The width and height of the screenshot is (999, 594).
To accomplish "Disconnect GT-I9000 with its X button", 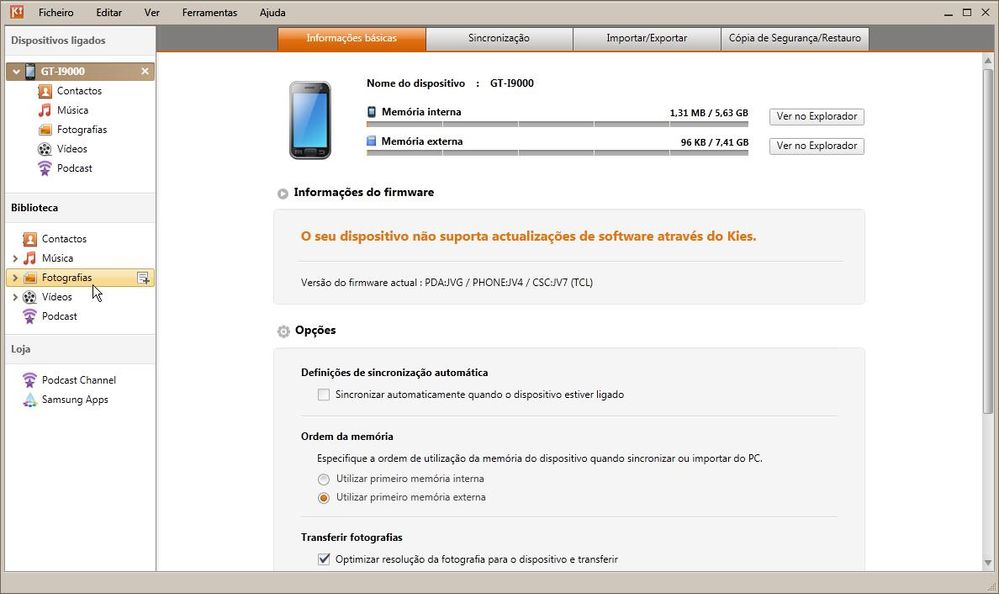I will point(144,71).
